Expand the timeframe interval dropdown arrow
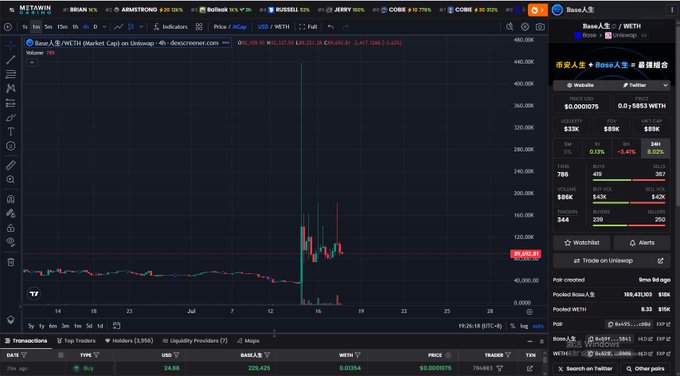680x376 pixels. pos(104,27)
